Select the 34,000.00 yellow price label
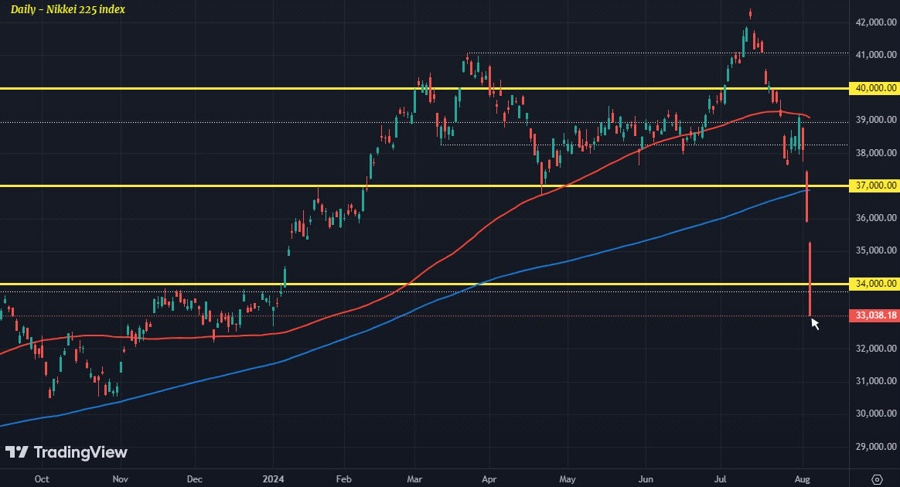This screenshot has height=487, width=900. (x=874, y=284)
